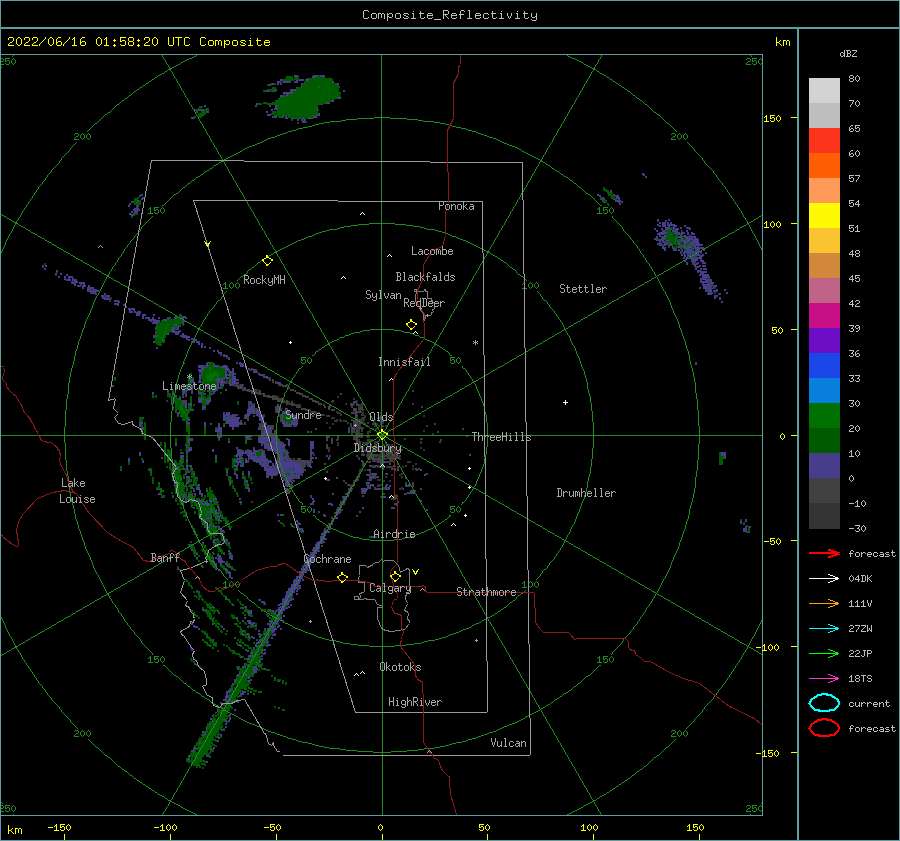
Task: Click the Sylvan label on map
Action: 383,295
